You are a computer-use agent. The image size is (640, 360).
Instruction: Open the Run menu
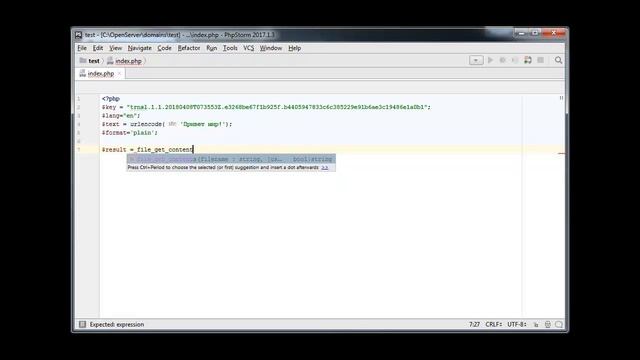(211, 48)
